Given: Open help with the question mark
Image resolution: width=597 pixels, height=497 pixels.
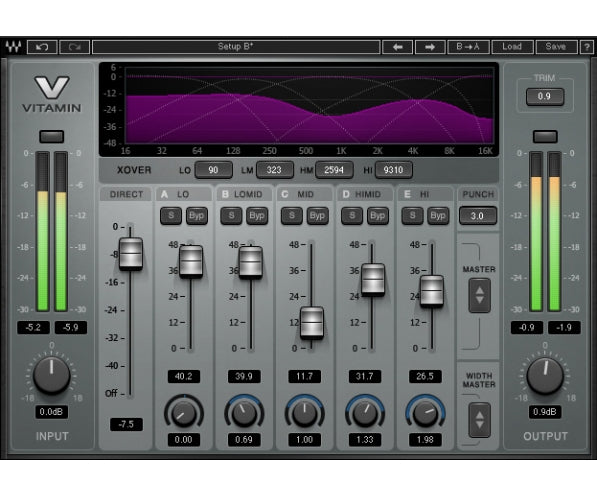Looking at the screenshot, I should coord(587,47).
